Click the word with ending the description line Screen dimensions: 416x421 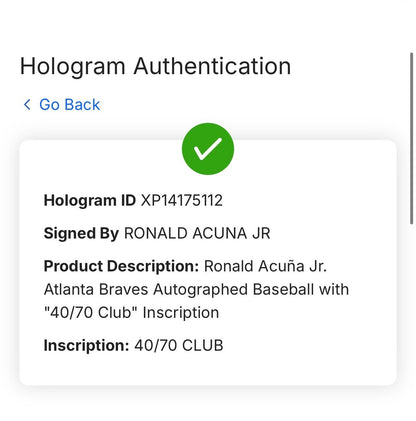[x=334, y=289]
